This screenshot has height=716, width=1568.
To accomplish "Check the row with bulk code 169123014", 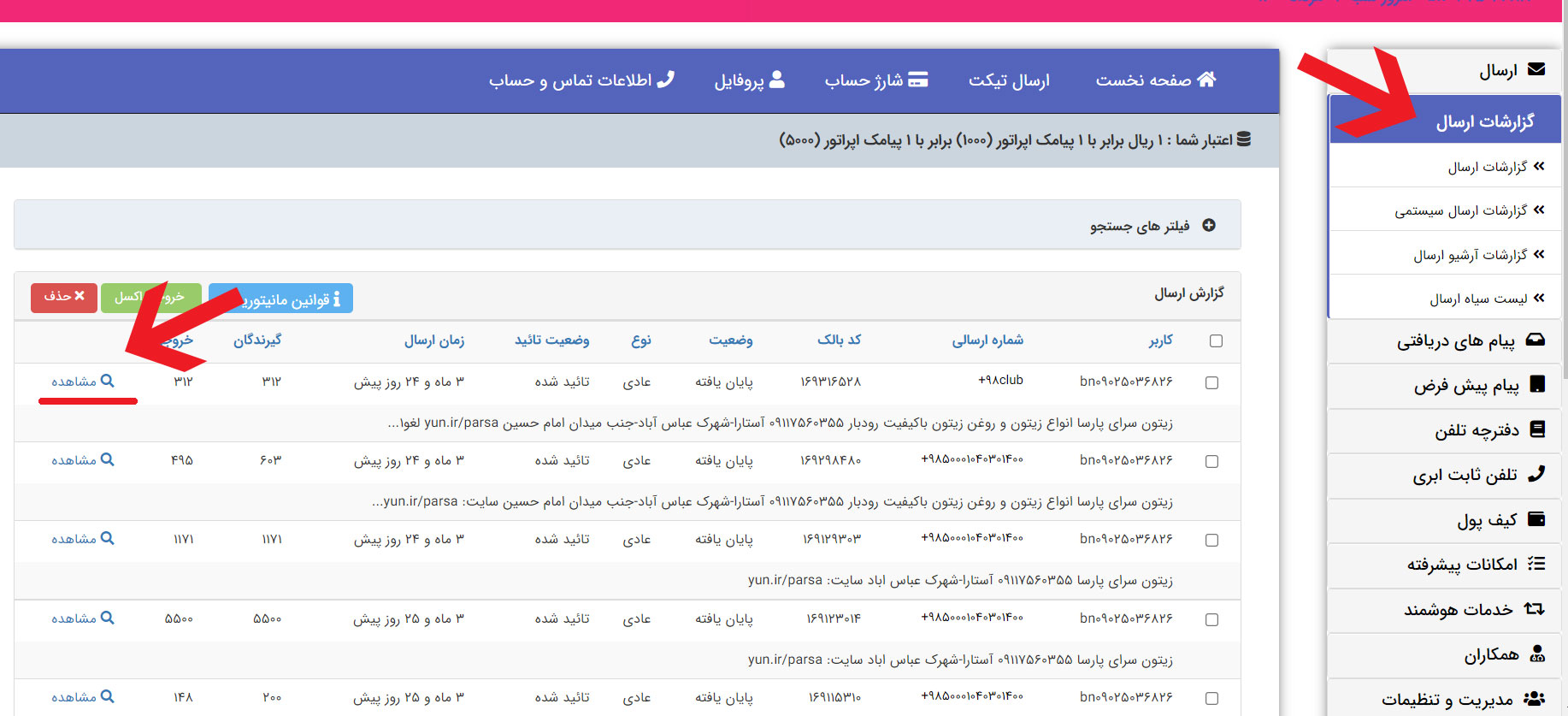I will (x=1211, y=619).
